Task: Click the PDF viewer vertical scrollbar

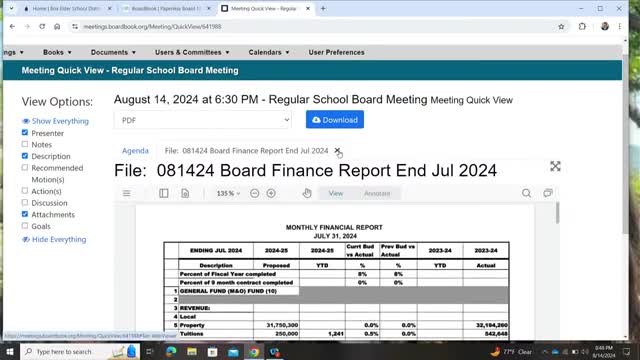Action: click(x=557, y=213)
